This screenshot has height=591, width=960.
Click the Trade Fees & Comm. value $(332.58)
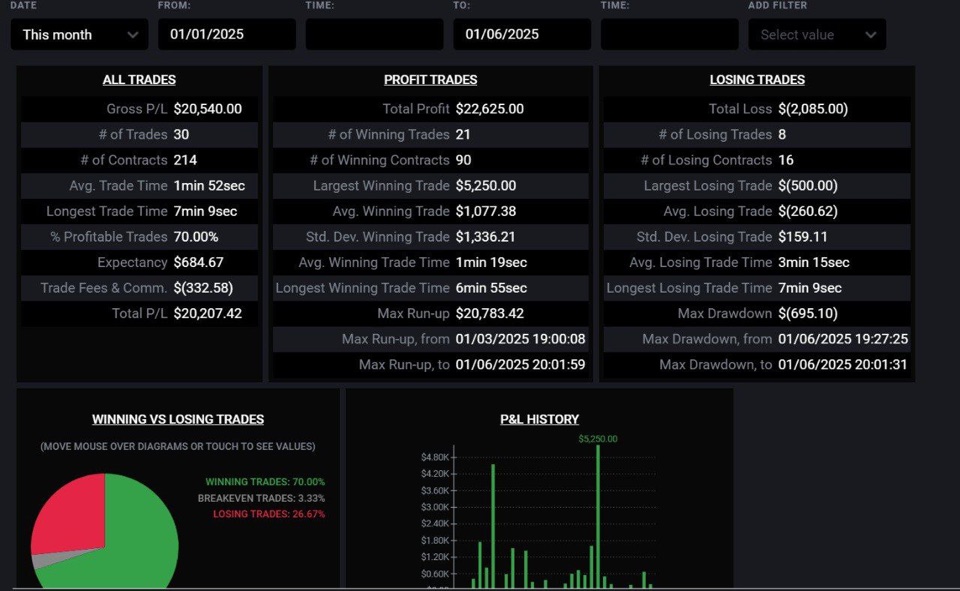pos(203,288)
